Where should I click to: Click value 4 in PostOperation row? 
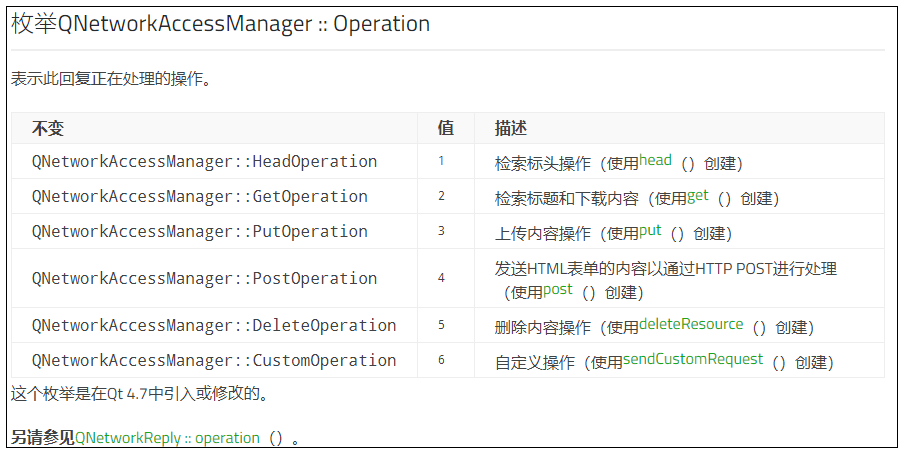[441, 278]
